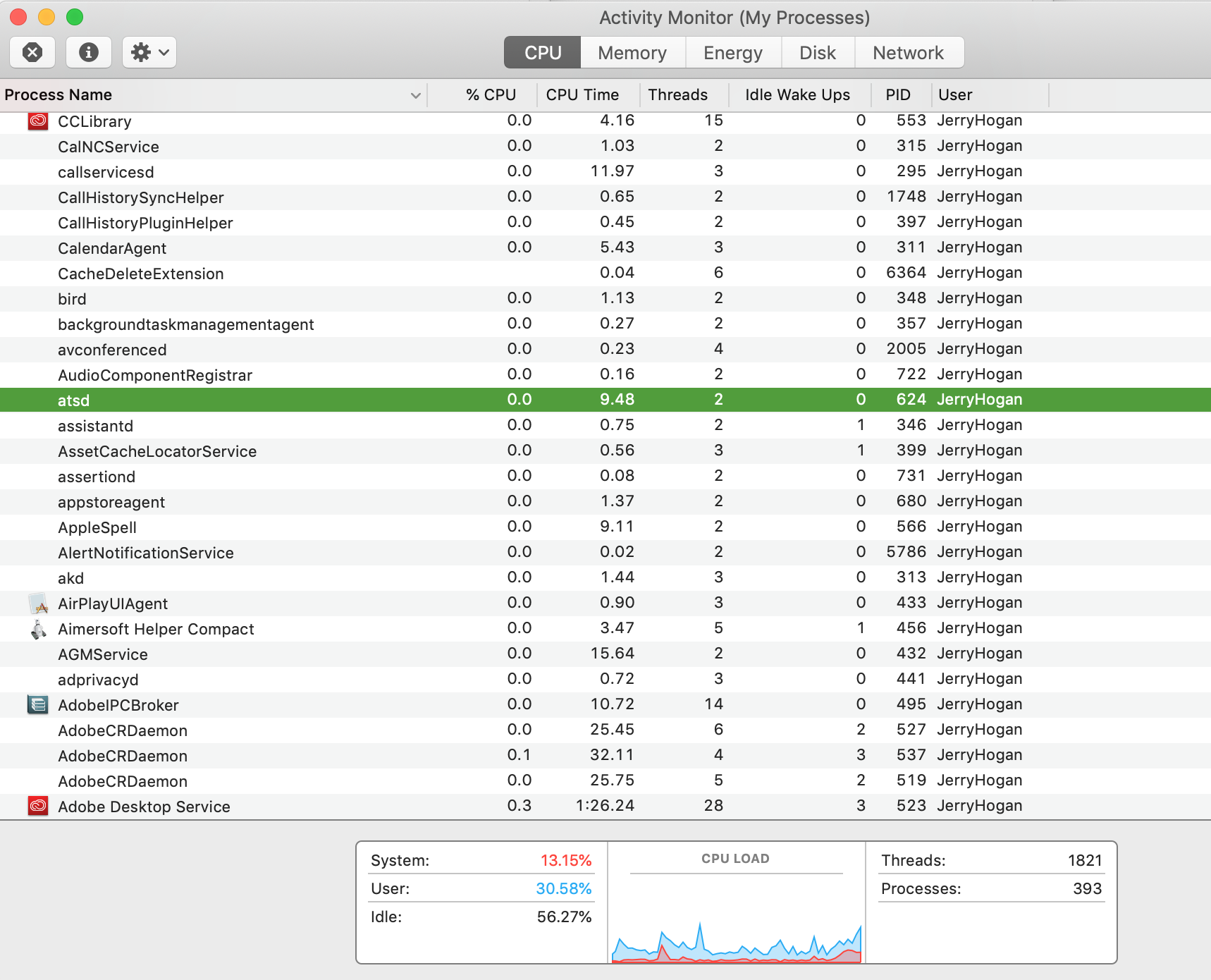The image size is (1211, 980).
Task: Select the CalendarAgent process
Action: [x=605, y=248]
